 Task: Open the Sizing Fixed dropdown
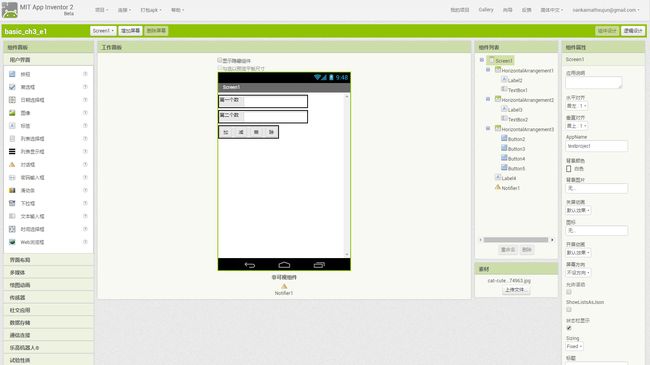click(575, 346)
